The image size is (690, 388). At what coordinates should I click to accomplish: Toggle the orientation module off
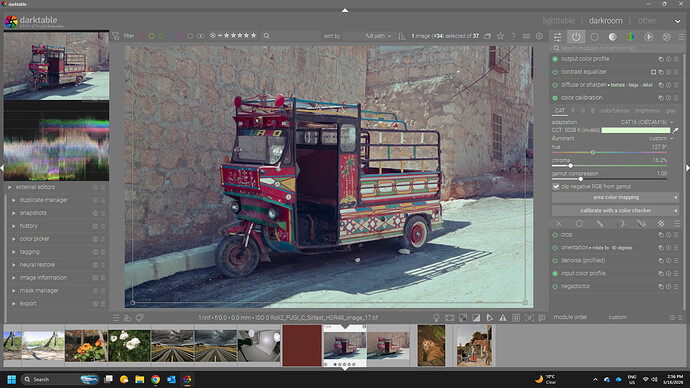tap(555, 248)
